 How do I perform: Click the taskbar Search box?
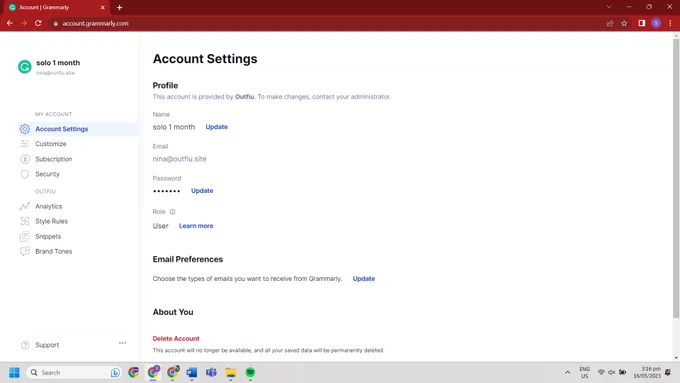(x=74, y=373)
